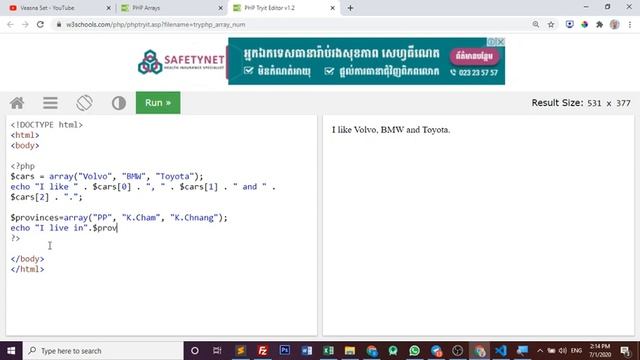
Task: Click the shield download extension icon
Action: [569, 24]
